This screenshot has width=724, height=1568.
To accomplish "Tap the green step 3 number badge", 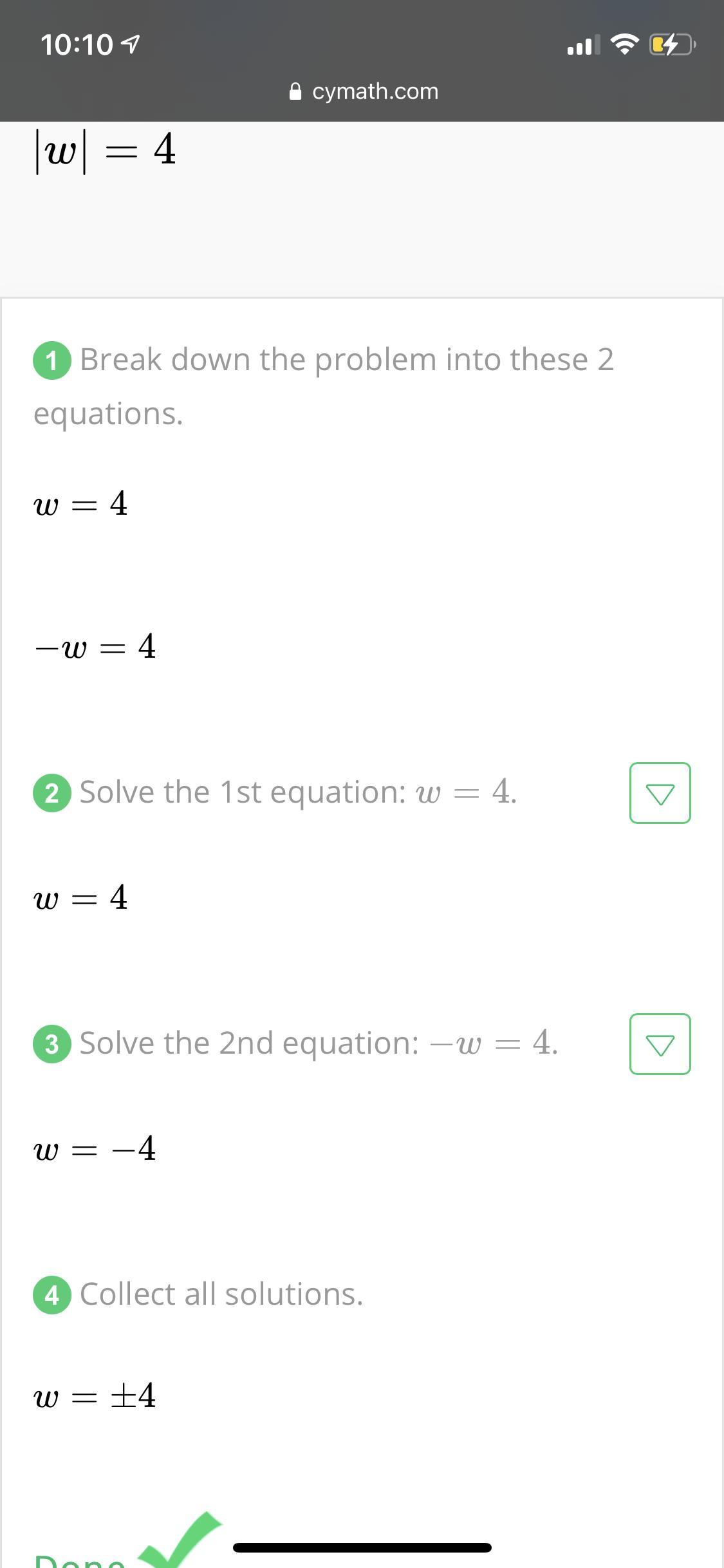I will coord(52,1044).
